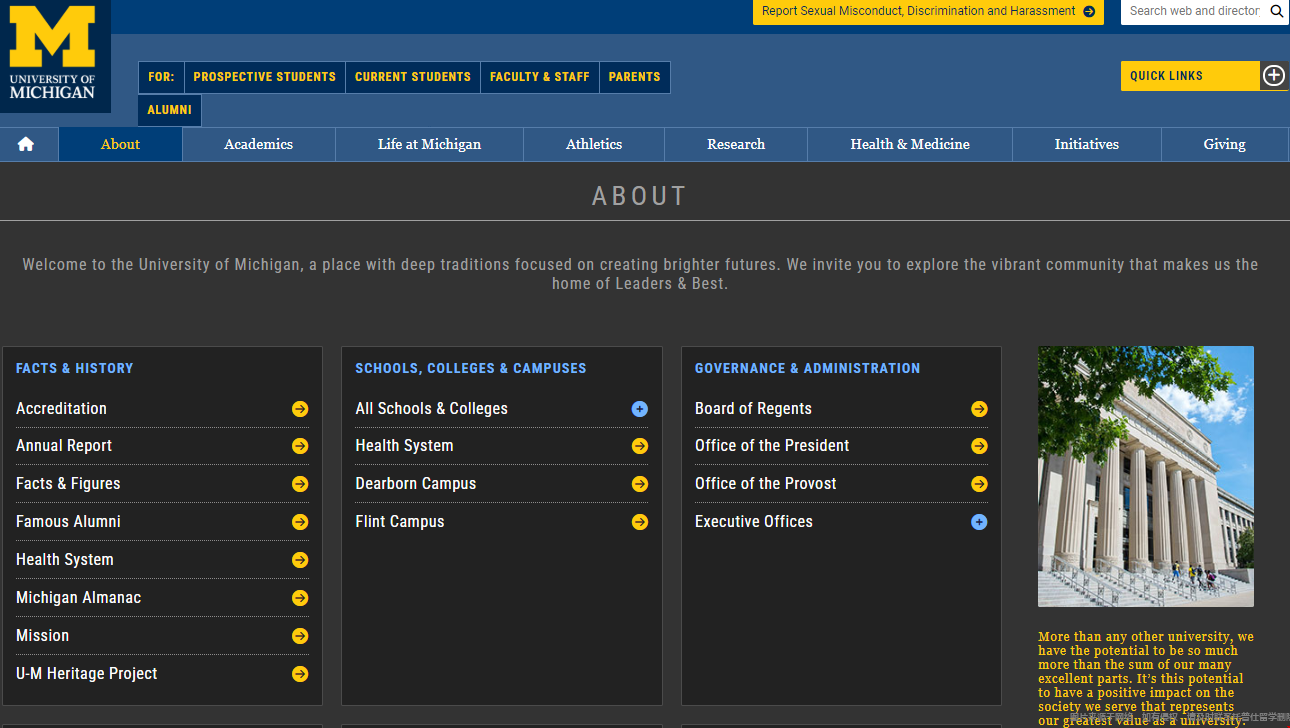1290x728 pixels.
Task: Focus the Search web and directory field
Action: (1194, 11)
